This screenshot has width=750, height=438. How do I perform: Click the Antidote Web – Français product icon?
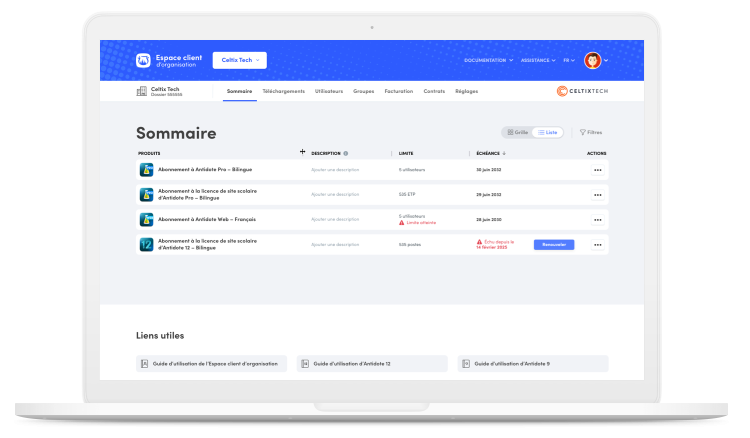(x=145, y=219)
